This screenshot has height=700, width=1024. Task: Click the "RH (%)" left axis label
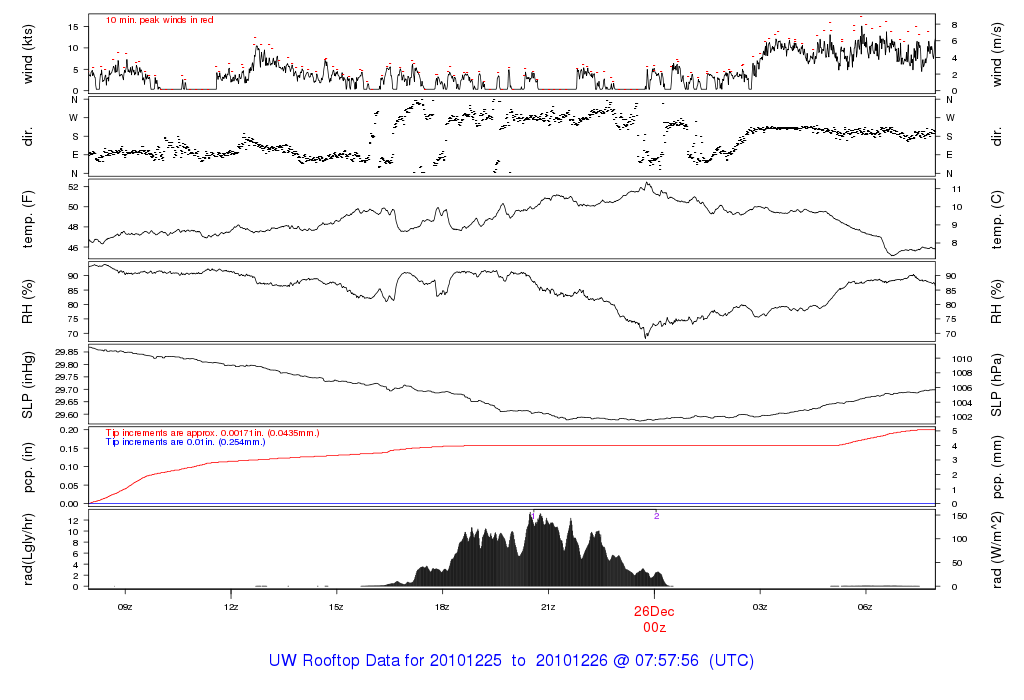pos(29,301)
